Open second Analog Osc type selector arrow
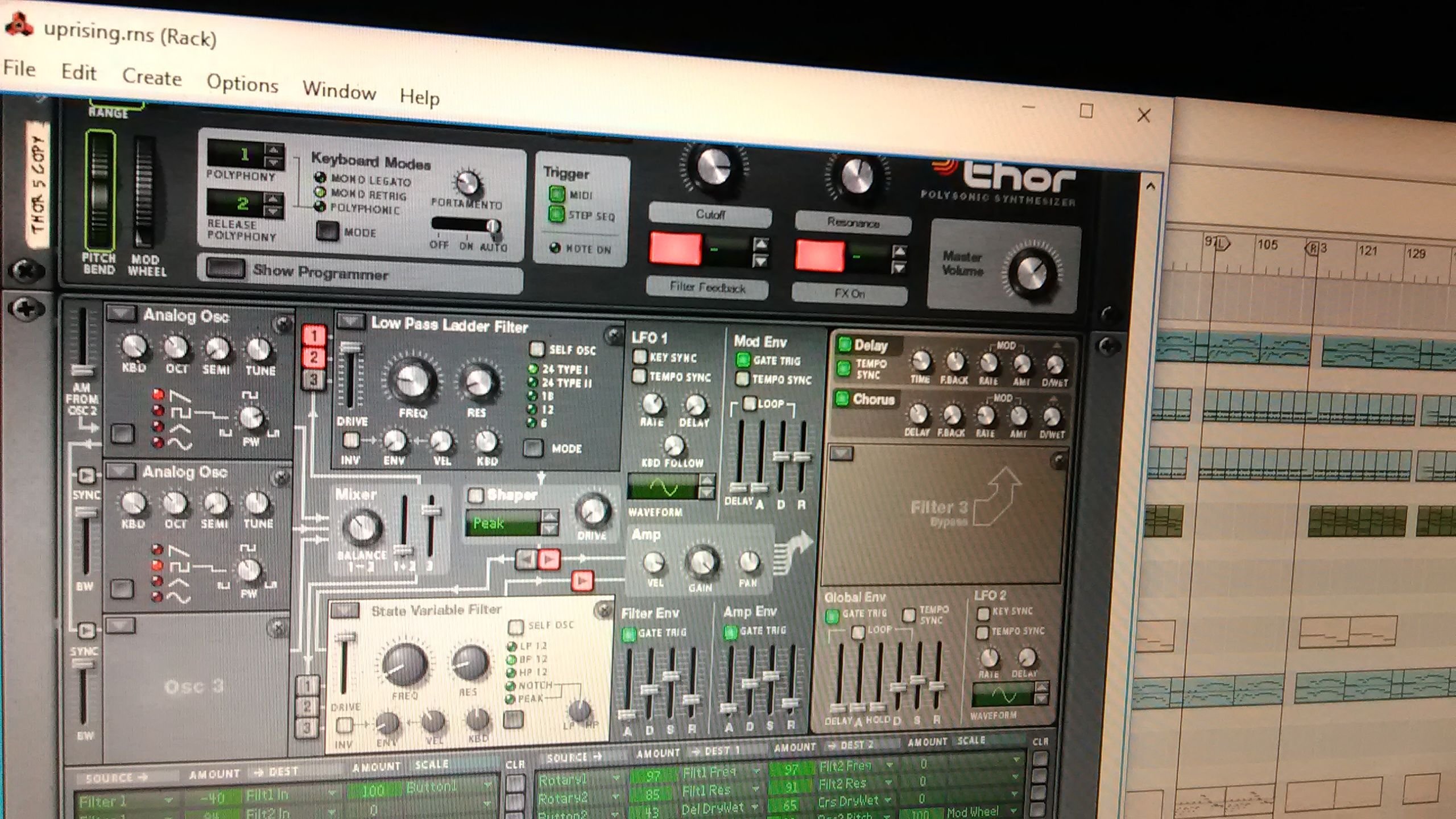The height and width of the screenshot is (819, 1456). [x=121, y=470]
